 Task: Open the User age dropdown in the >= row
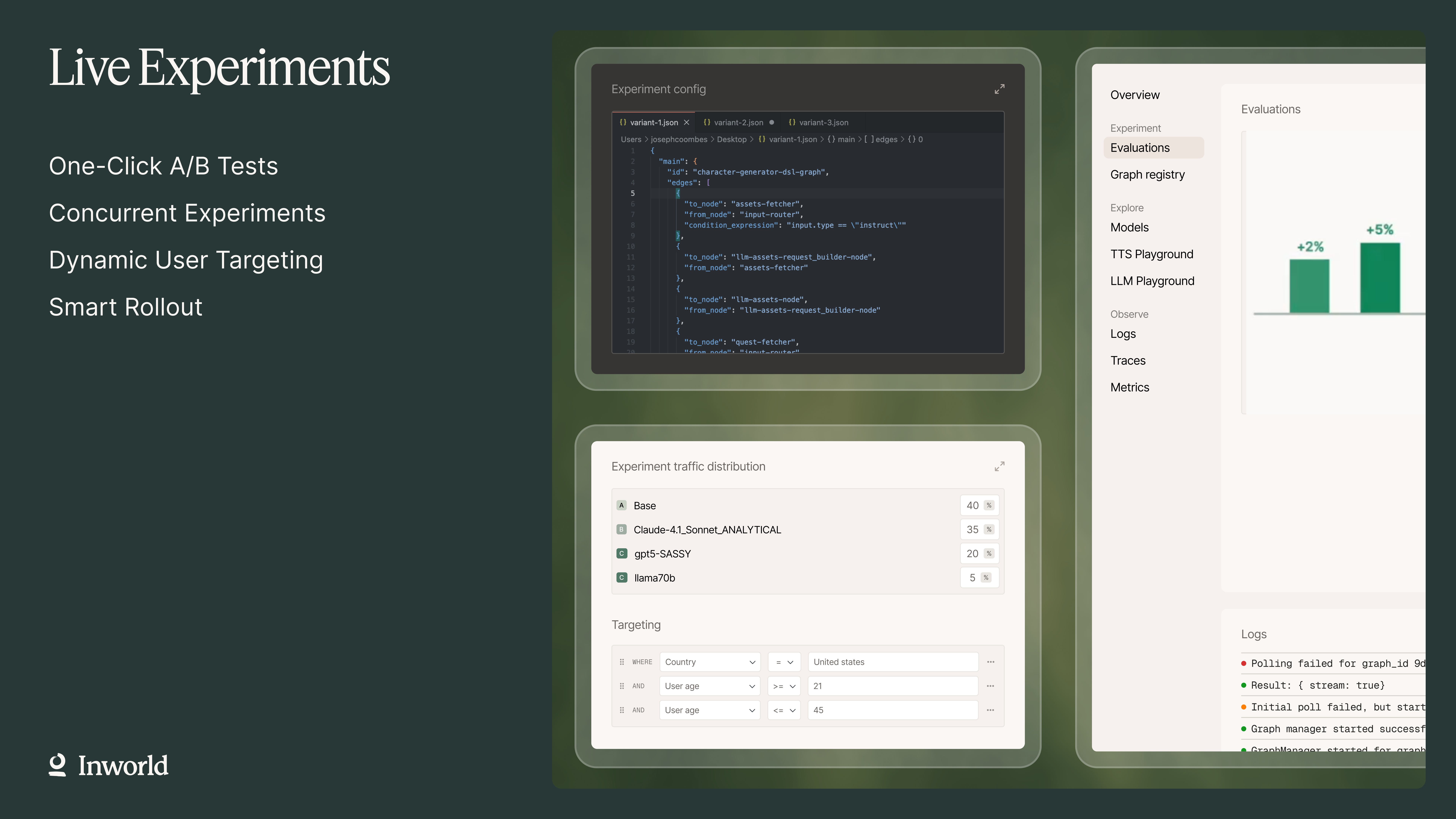point(710,686)
